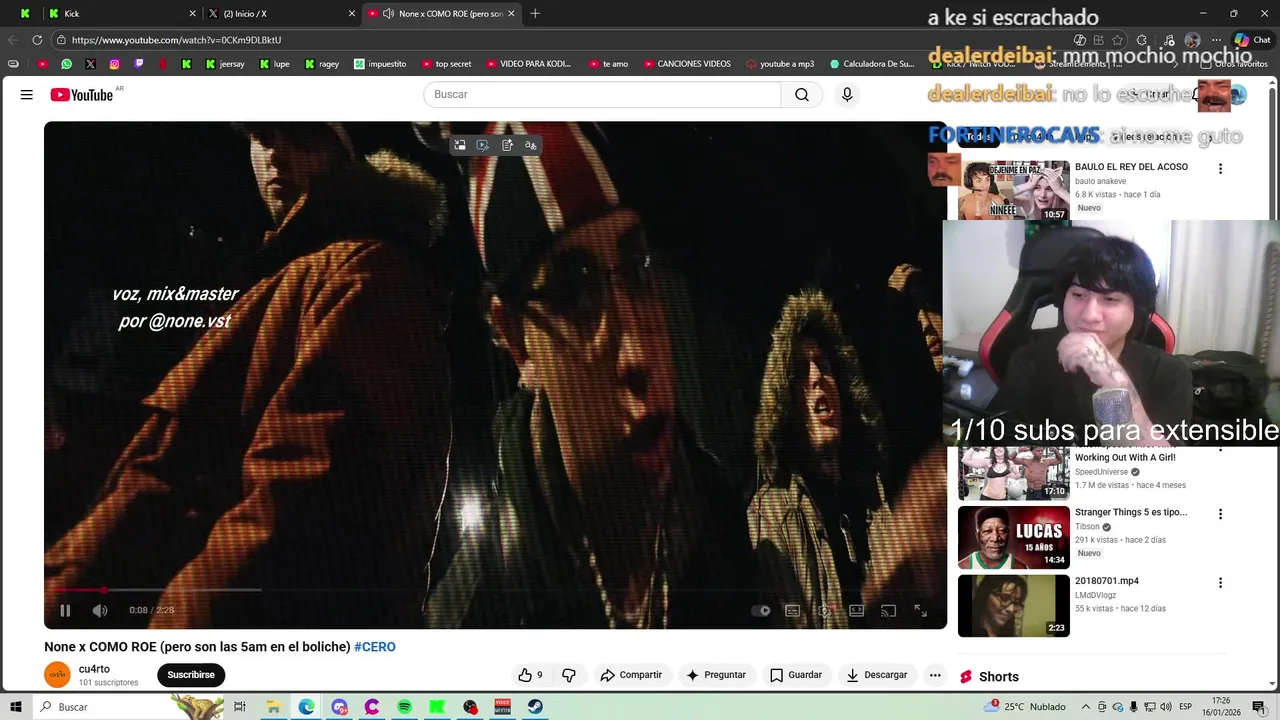The image size is (1280, 720).
Task: Open the lupe bookmark
Action: pyautogui.click(x=274, y=64)
